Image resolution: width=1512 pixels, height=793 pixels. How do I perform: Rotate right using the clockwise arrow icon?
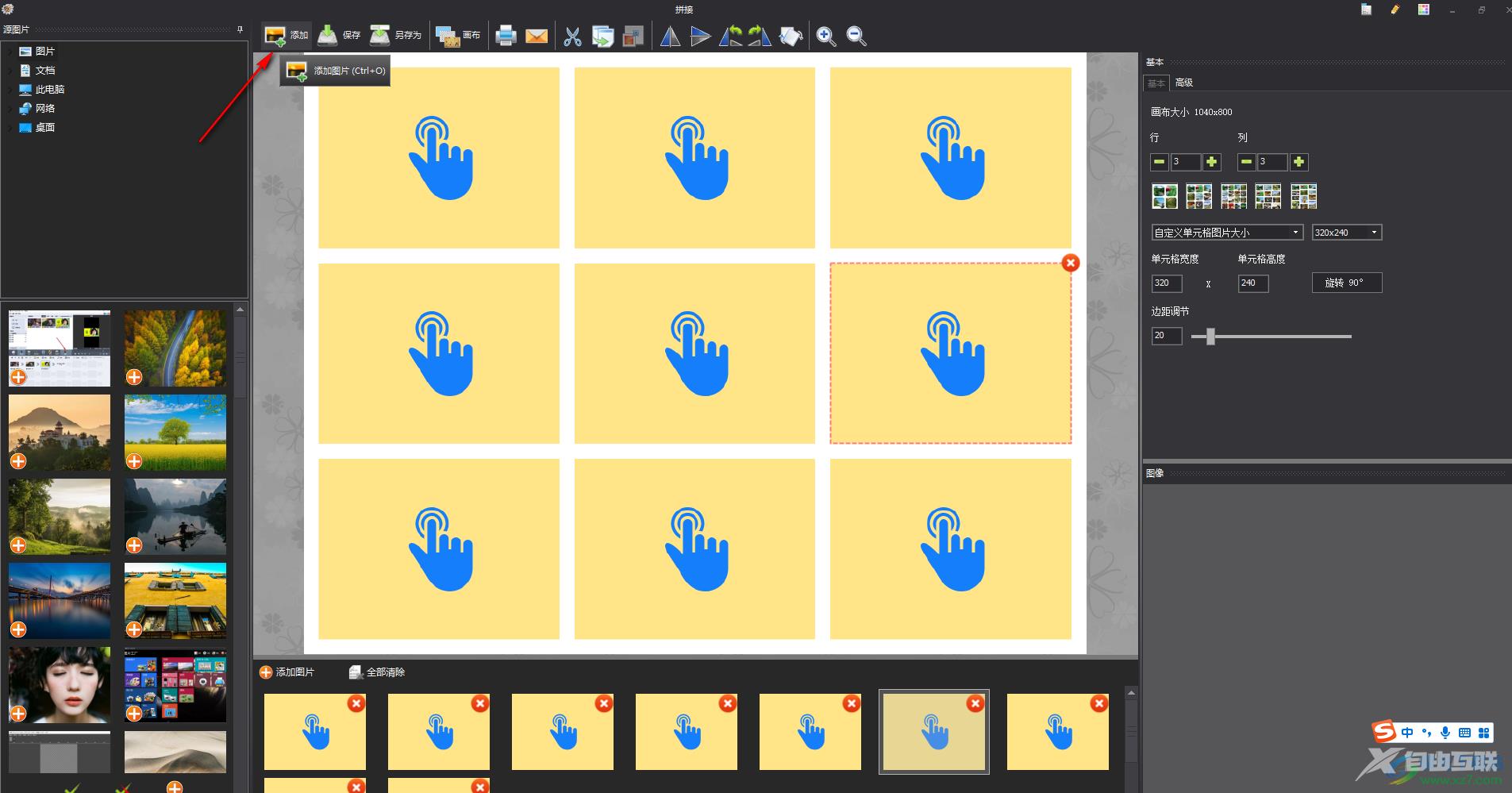760,37
